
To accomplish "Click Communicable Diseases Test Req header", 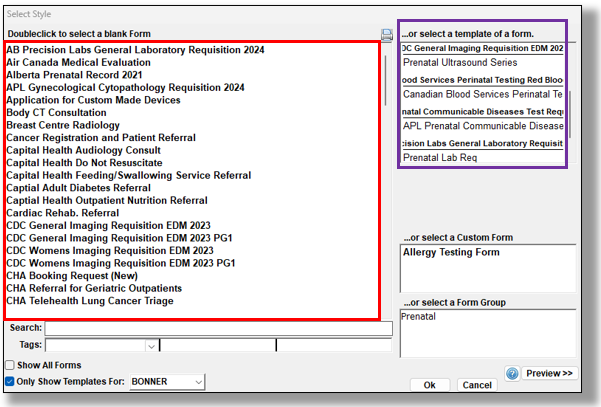I will pos(483,112).
